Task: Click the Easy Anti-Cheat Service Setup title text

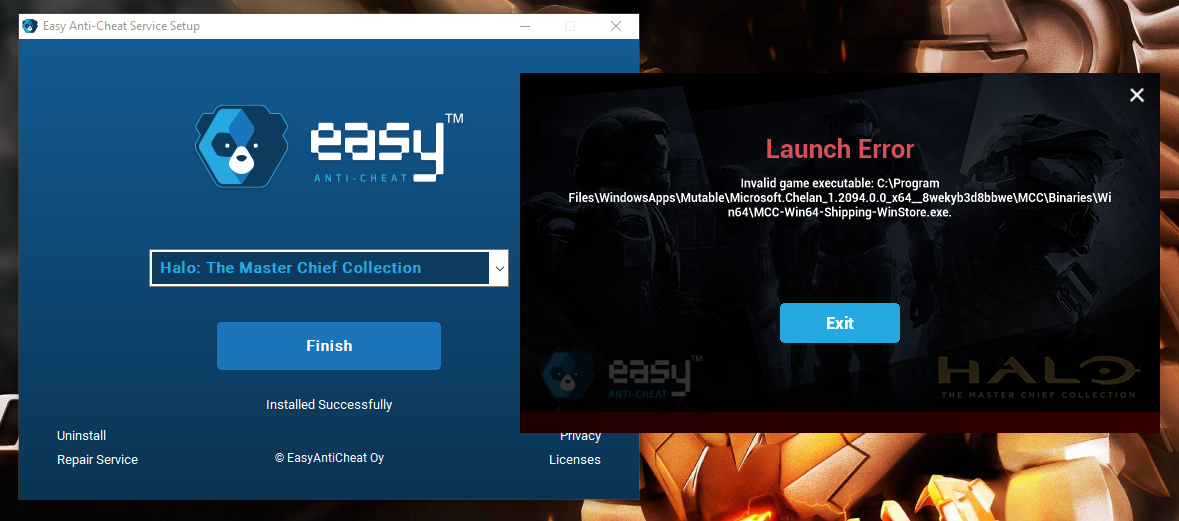Action: 121,26
